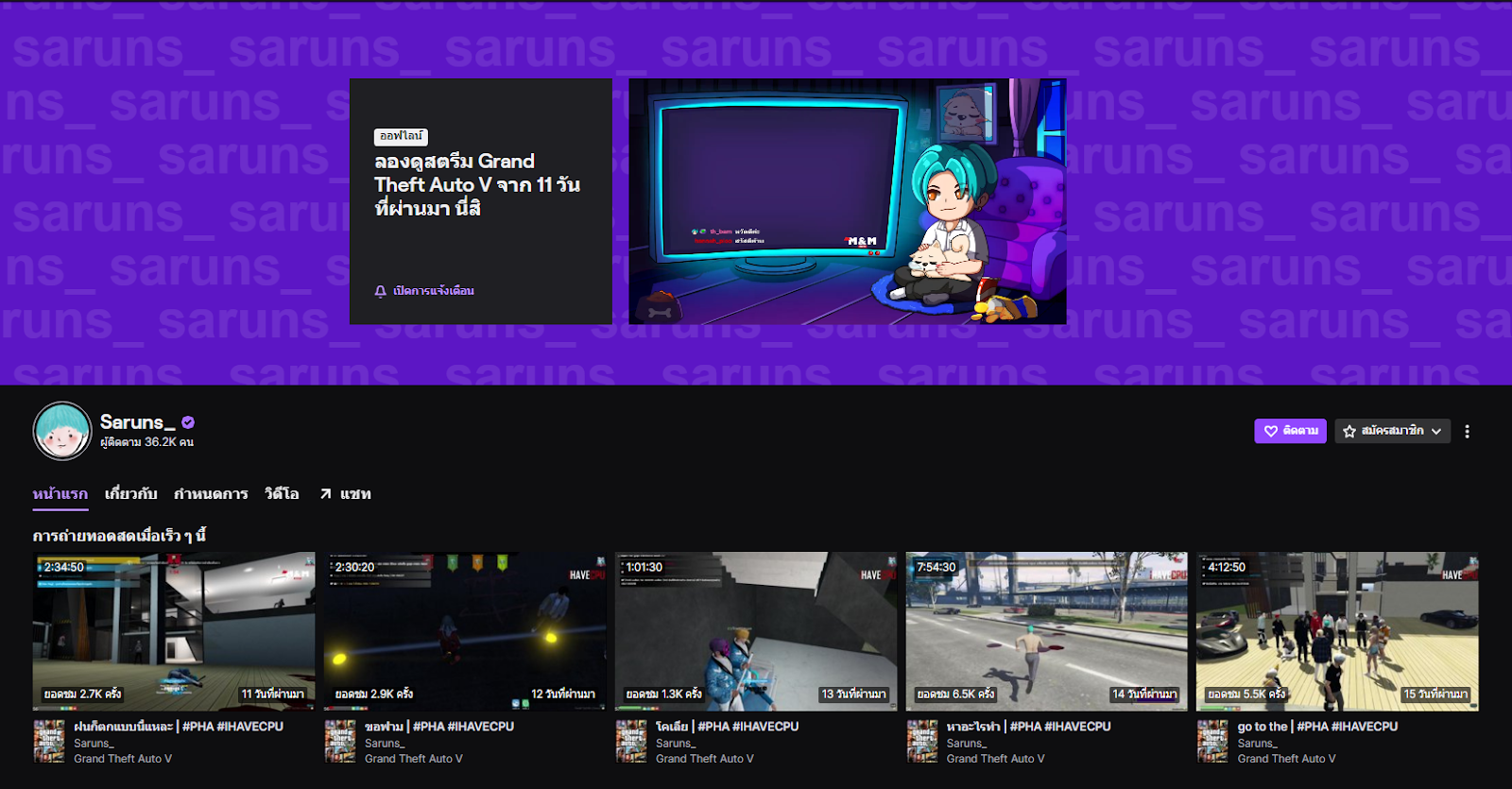Click the การถ่ายทอดสดเมื่อเร็ว ๆ นี้ heading
This screenshot has height=789, width=1512.
click(120, 536)
